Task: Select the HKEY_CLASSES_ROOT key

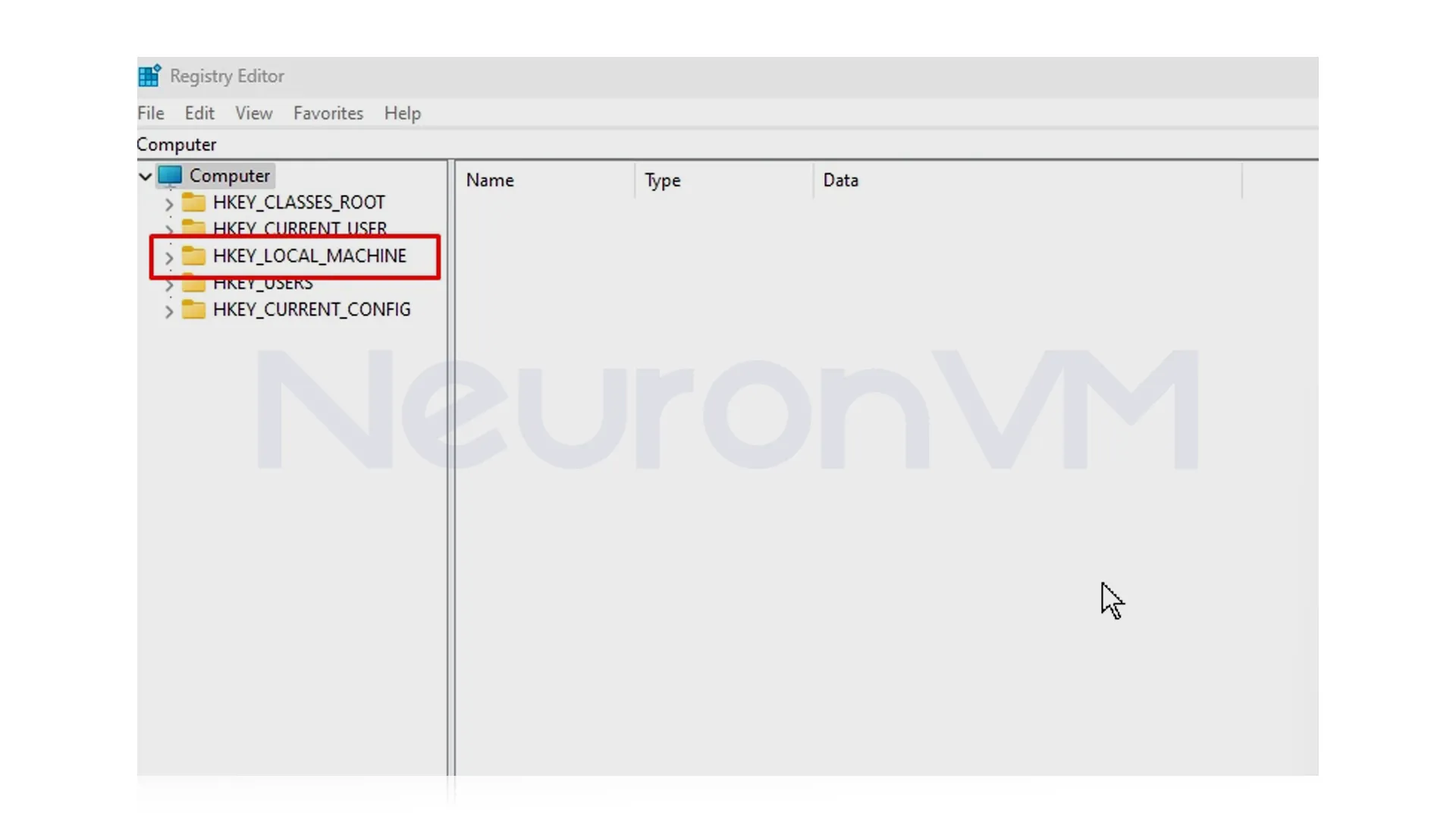Action: click(x=299, y=202)
